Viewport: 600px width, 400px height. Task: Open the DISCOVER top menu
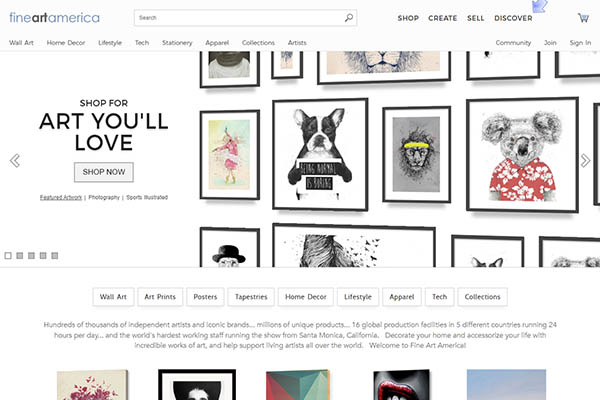(x=513, y=18)
